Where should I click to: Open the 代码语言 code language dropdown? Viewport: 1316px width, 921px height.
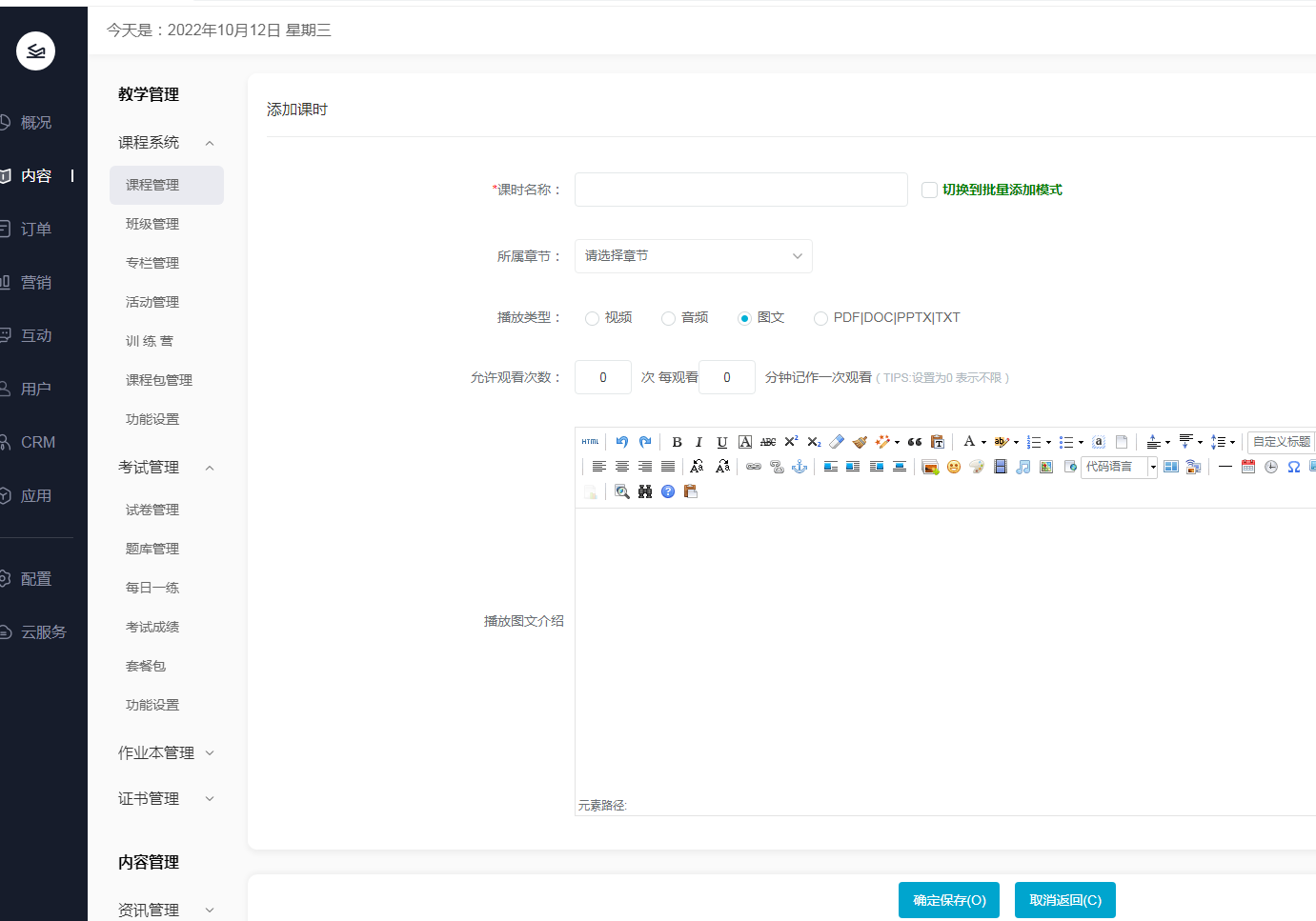pos(1119,467)
